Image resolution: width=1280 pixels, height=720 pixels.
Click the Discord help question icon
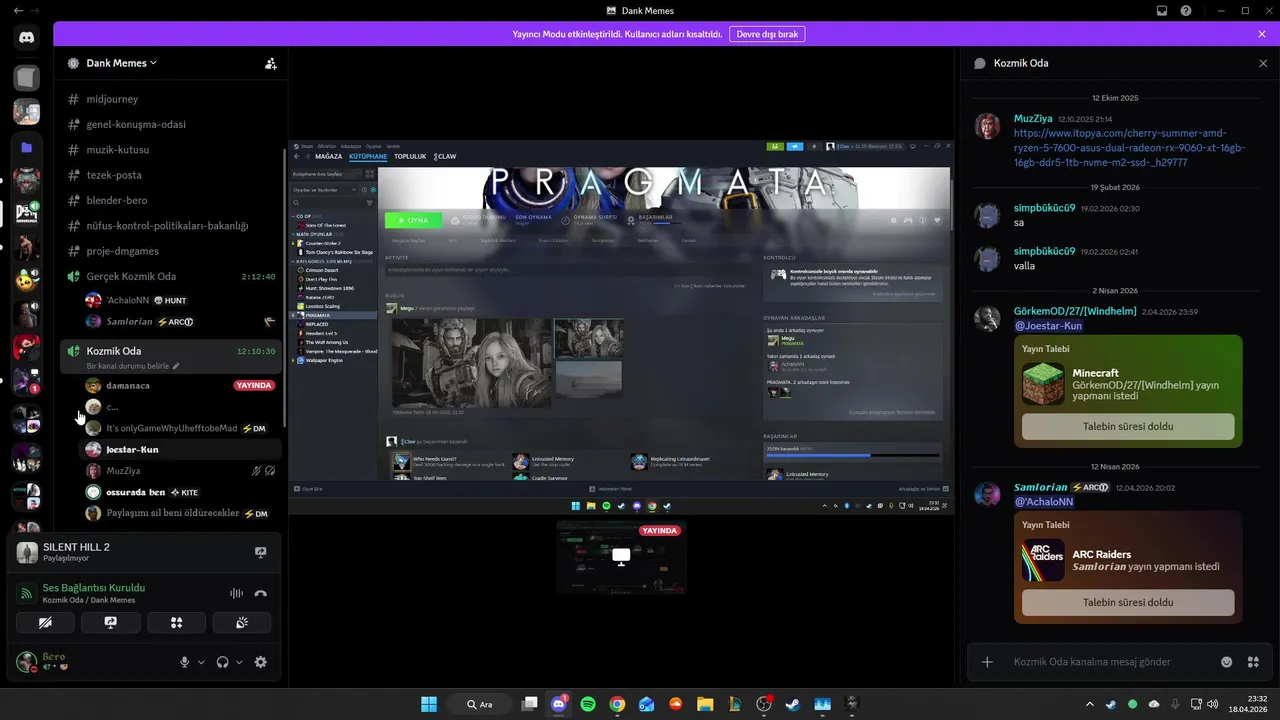(x=1186, y=10)
